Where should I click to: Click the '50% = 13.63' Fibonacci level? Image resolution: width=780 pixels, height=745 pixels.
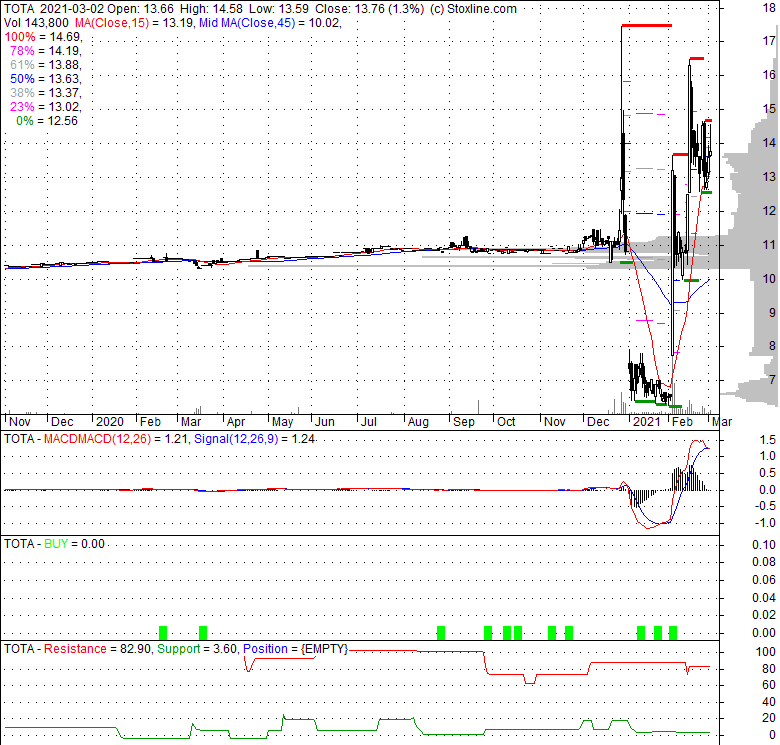pos(45,79)
